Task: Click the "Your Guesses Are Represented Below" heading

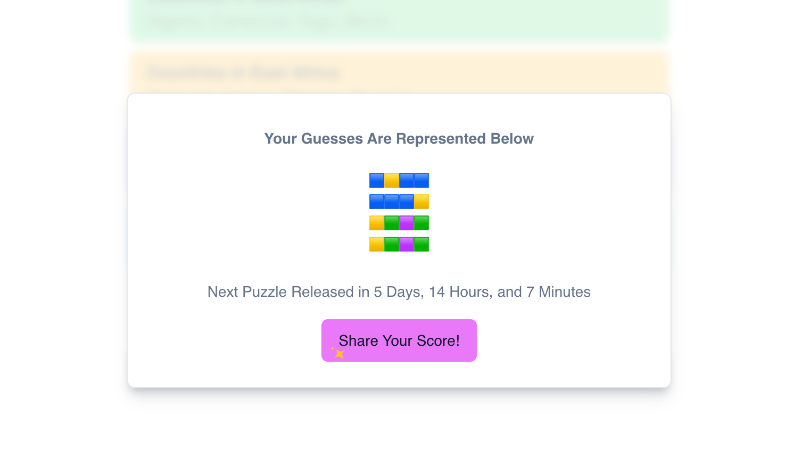Action: (x=399, y=139)
